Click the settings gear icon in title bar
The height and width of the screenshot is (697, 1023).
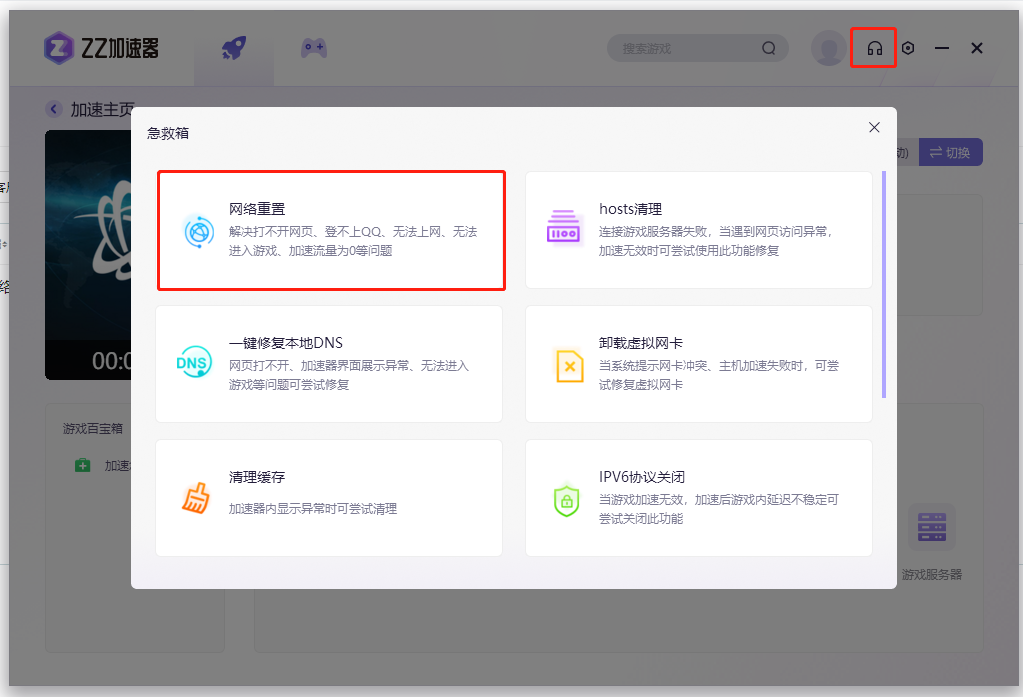pyautogui.click(x=909, y=47)
